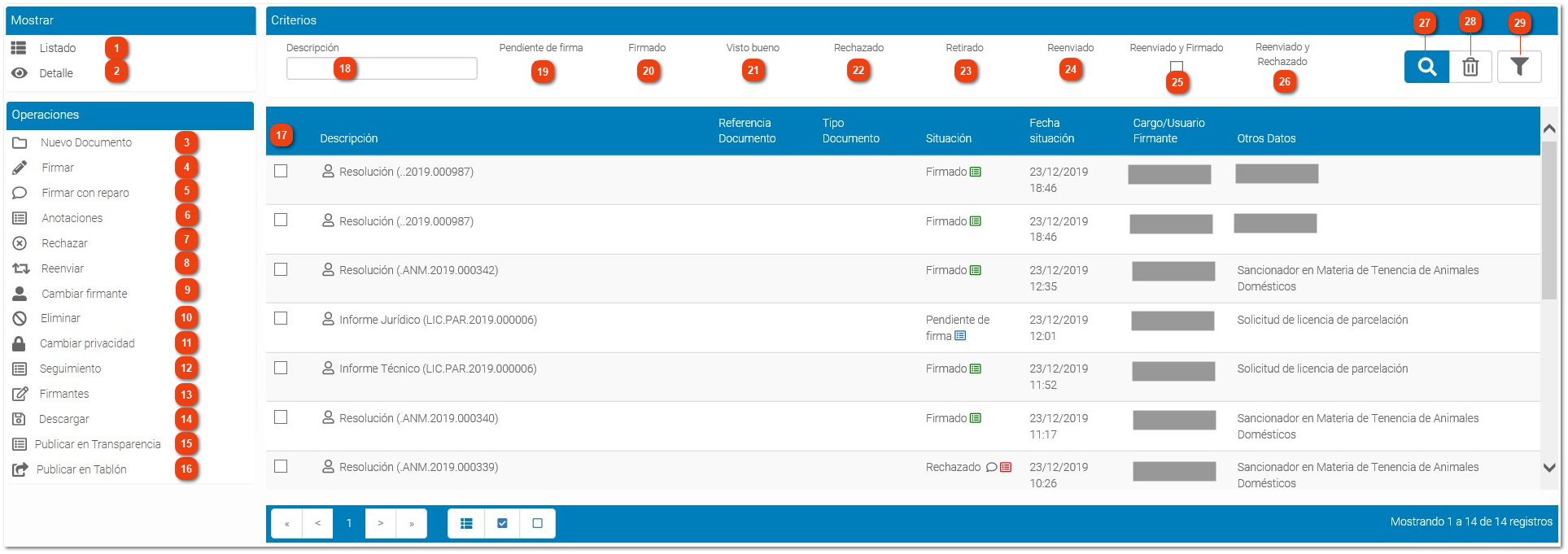Select the Informe Jurídico row checkbox
1568x554 pixels.
pyautogui.click(x=281, y=319)
